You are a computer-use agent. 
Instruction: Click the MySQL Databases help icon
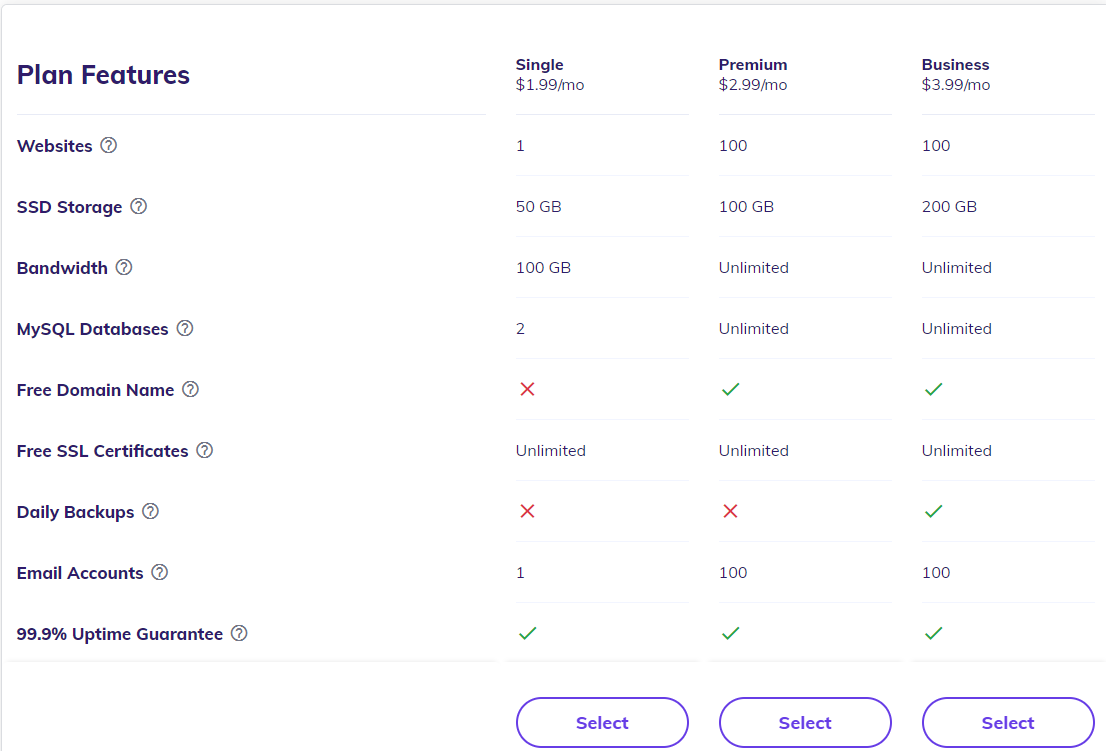[185, 328]
